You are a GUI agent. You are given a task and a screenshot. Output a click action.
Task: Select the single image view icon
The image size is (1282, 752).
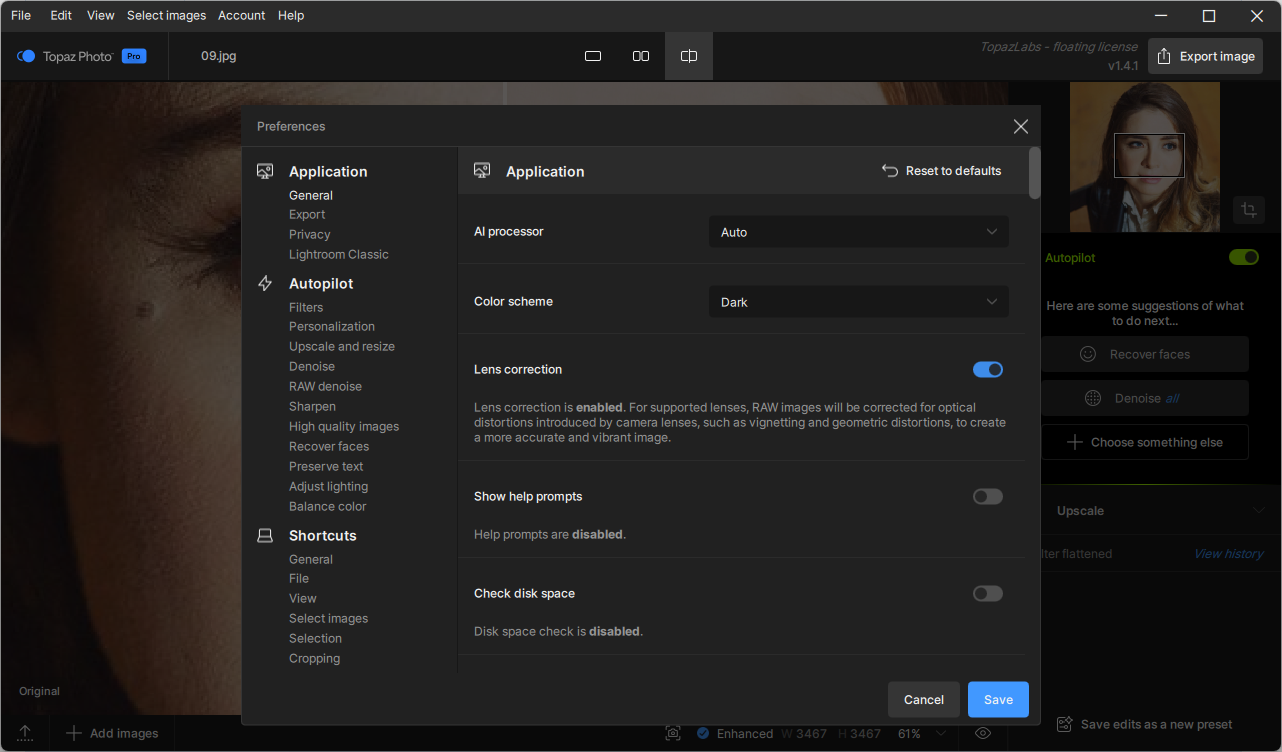click(x=593, y=56)
